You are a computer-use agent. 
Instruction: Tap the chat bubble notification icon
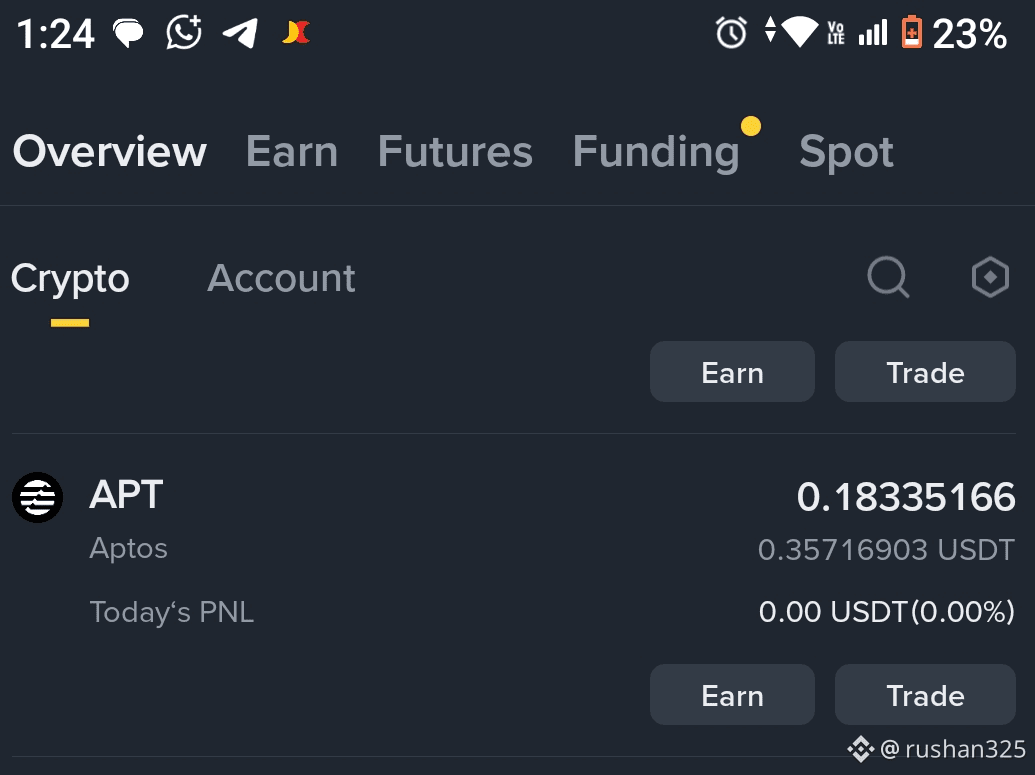129,32
